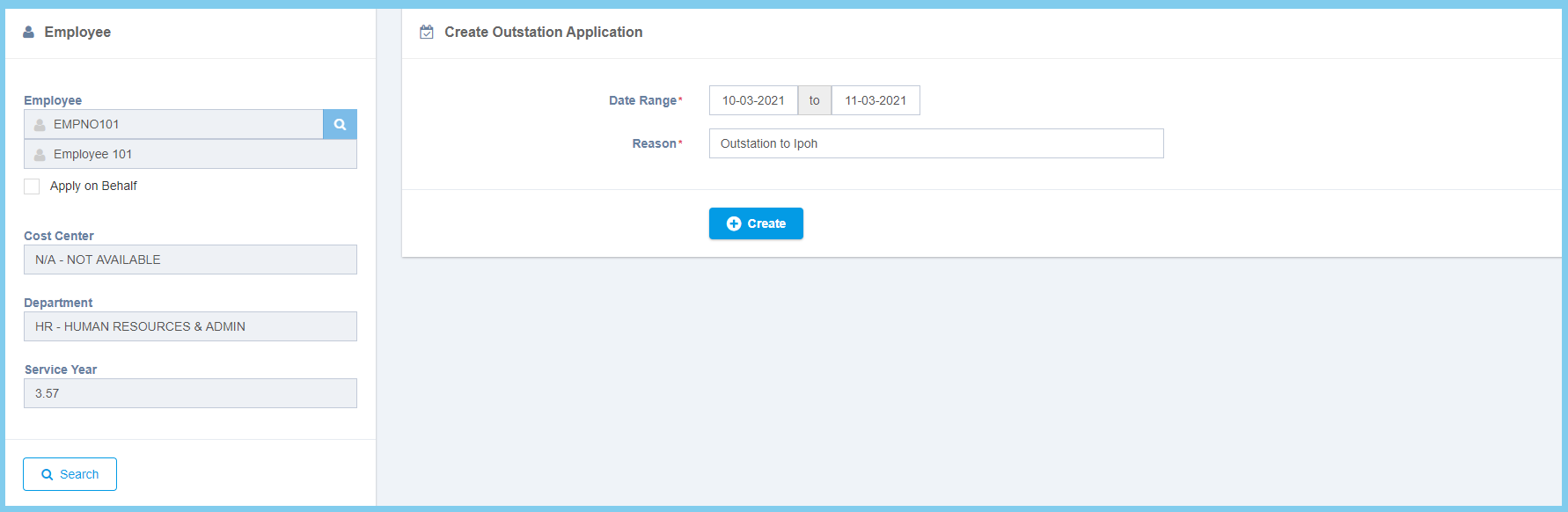Click the Department HR field
Screen dimensions: 1568x512
click(190, 326)
